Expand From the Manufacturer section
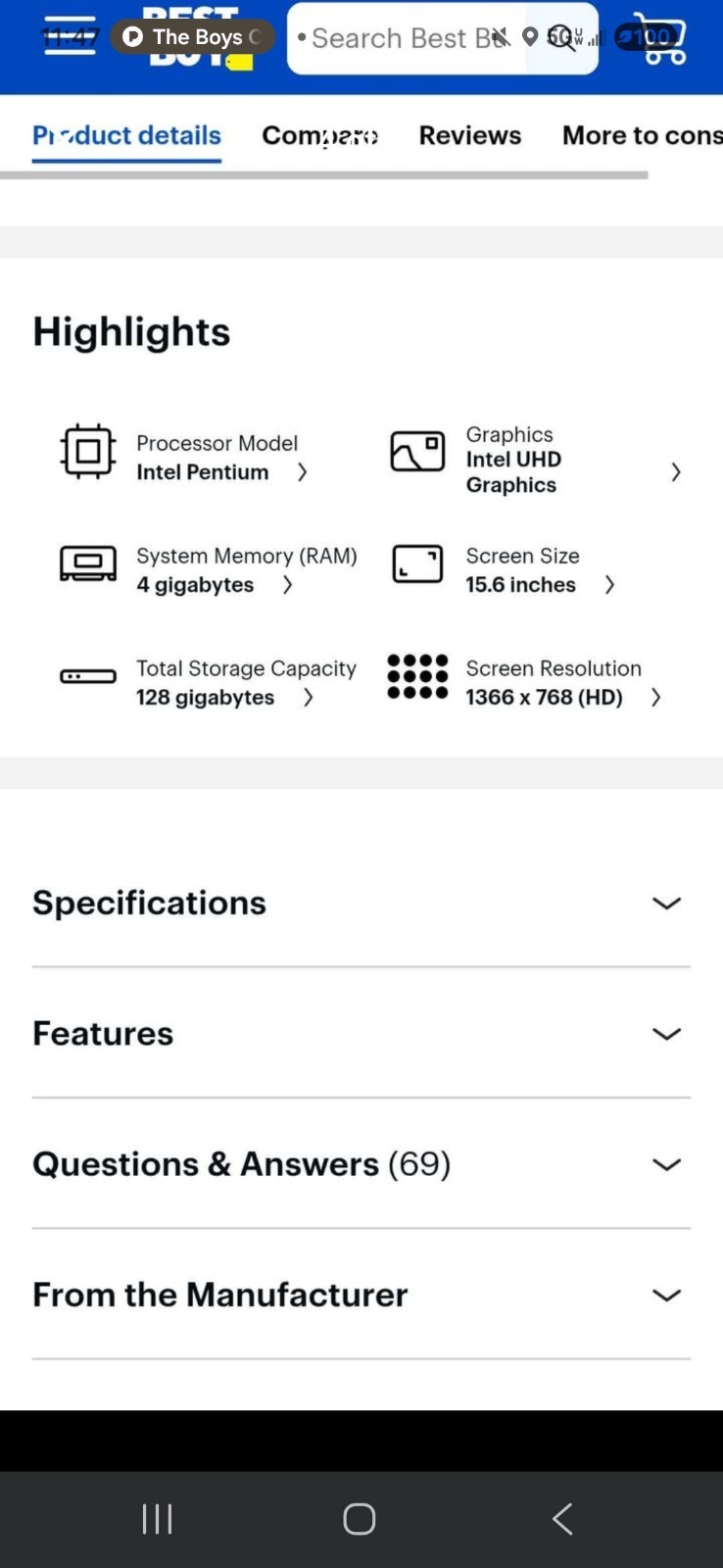The height and width of the screenshot is (1568, 723). [x=361, y=1295]
